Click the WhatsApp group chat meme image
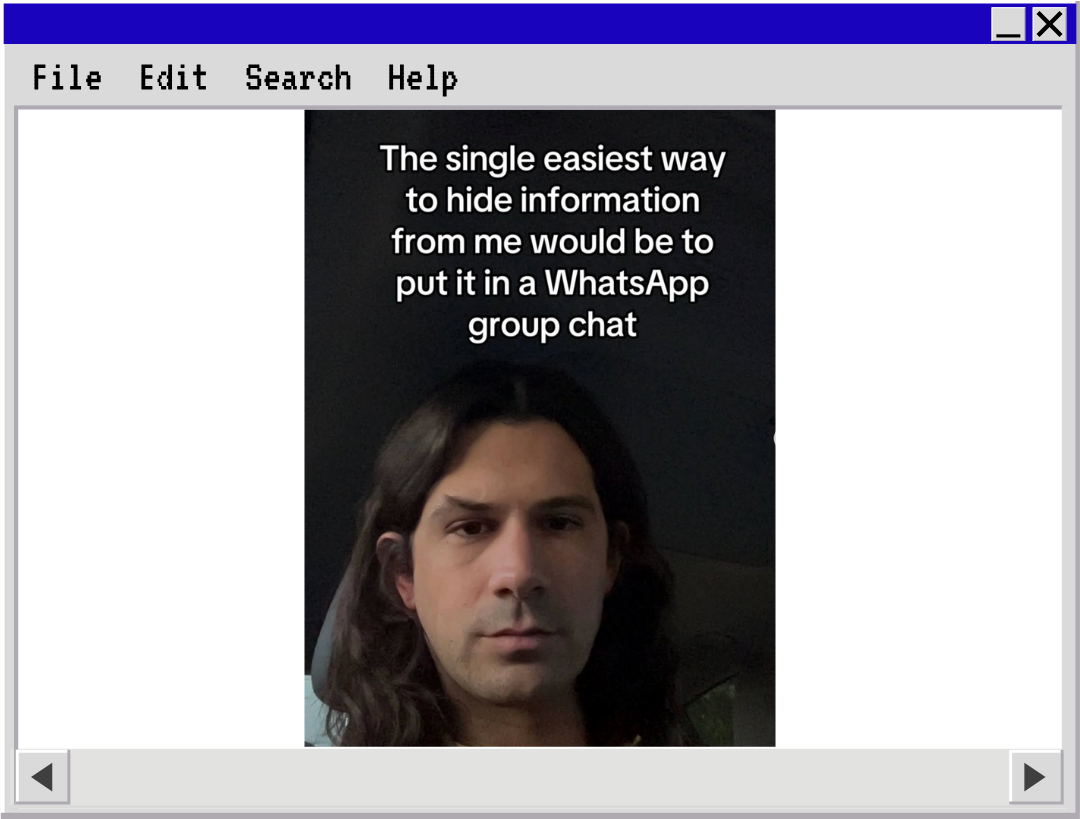 tap(540, 428)
